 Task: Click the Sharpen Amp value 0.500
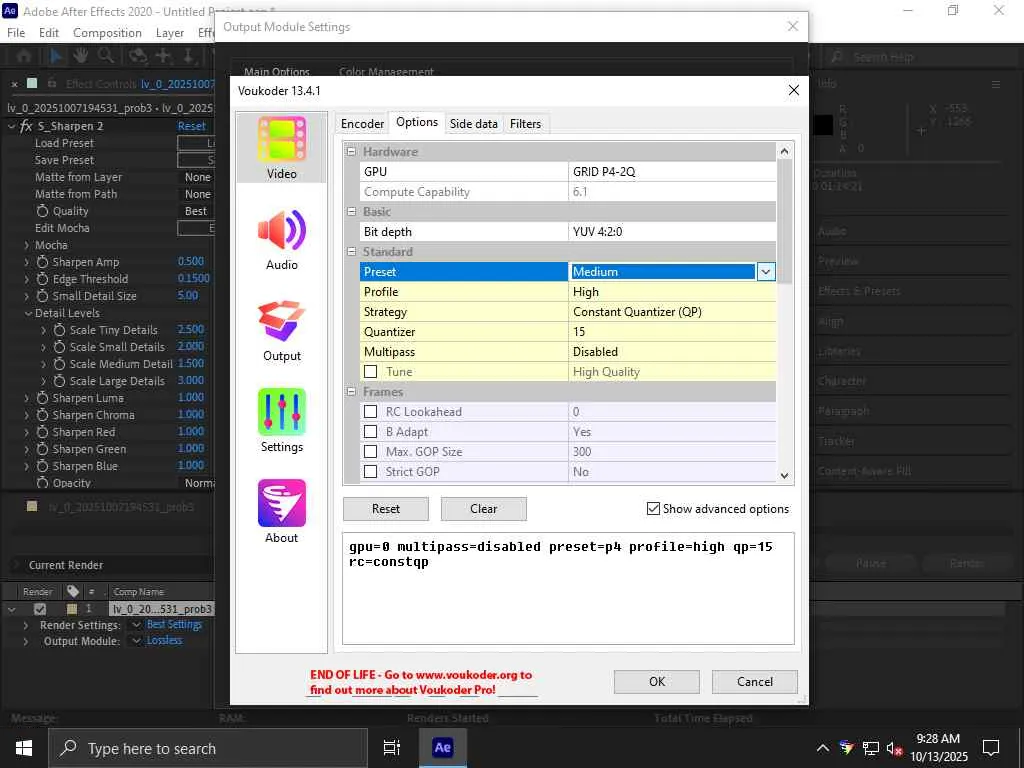coord(191,261)
